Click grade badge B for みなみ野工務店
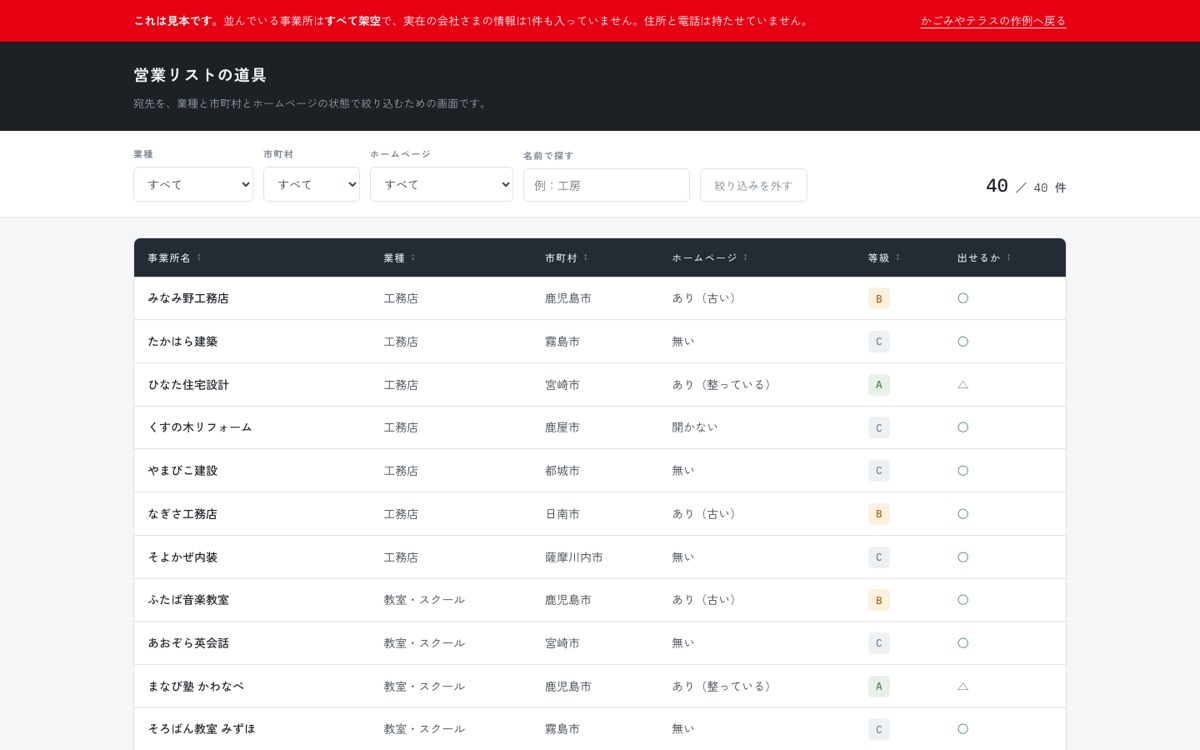Screen dimensions: 1200x750 click(879, 298)
